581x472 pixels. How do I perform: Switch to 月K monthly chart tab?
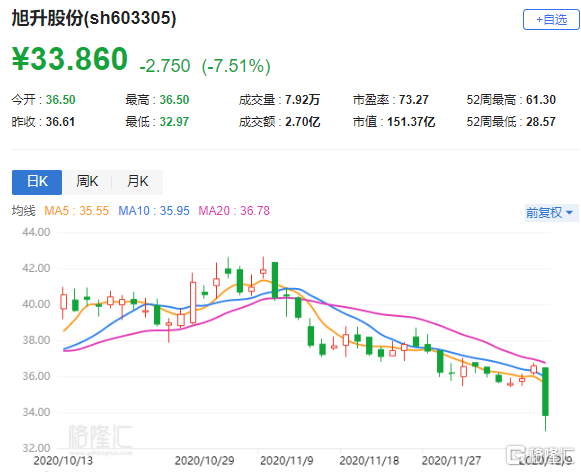click(x=137, y=182)
